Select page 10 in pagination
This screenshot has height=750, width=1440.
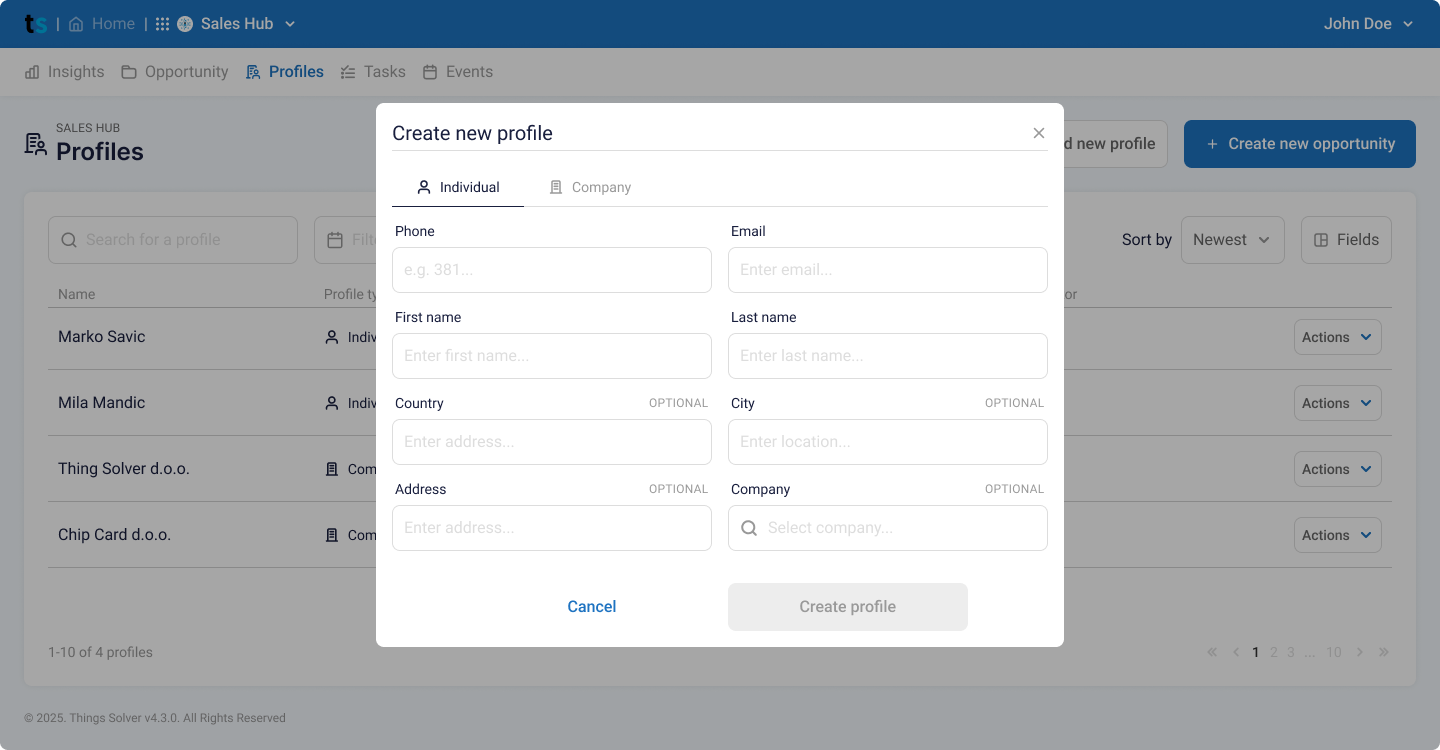(x=1334, y=652)
